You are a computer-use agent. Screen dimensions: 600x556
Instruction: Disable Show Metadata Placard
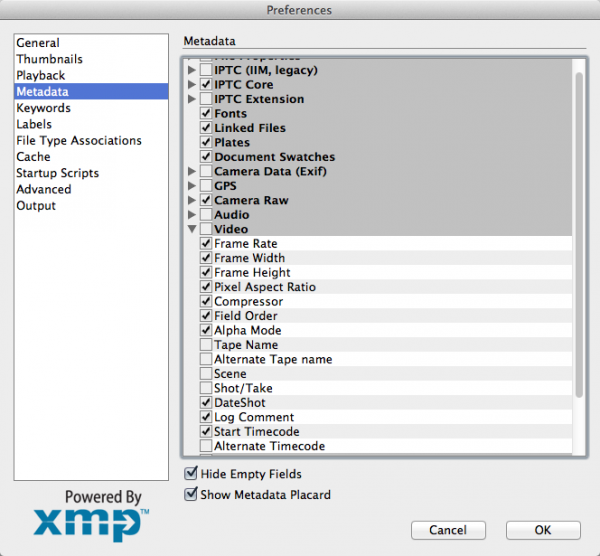[x=191, y=494]
